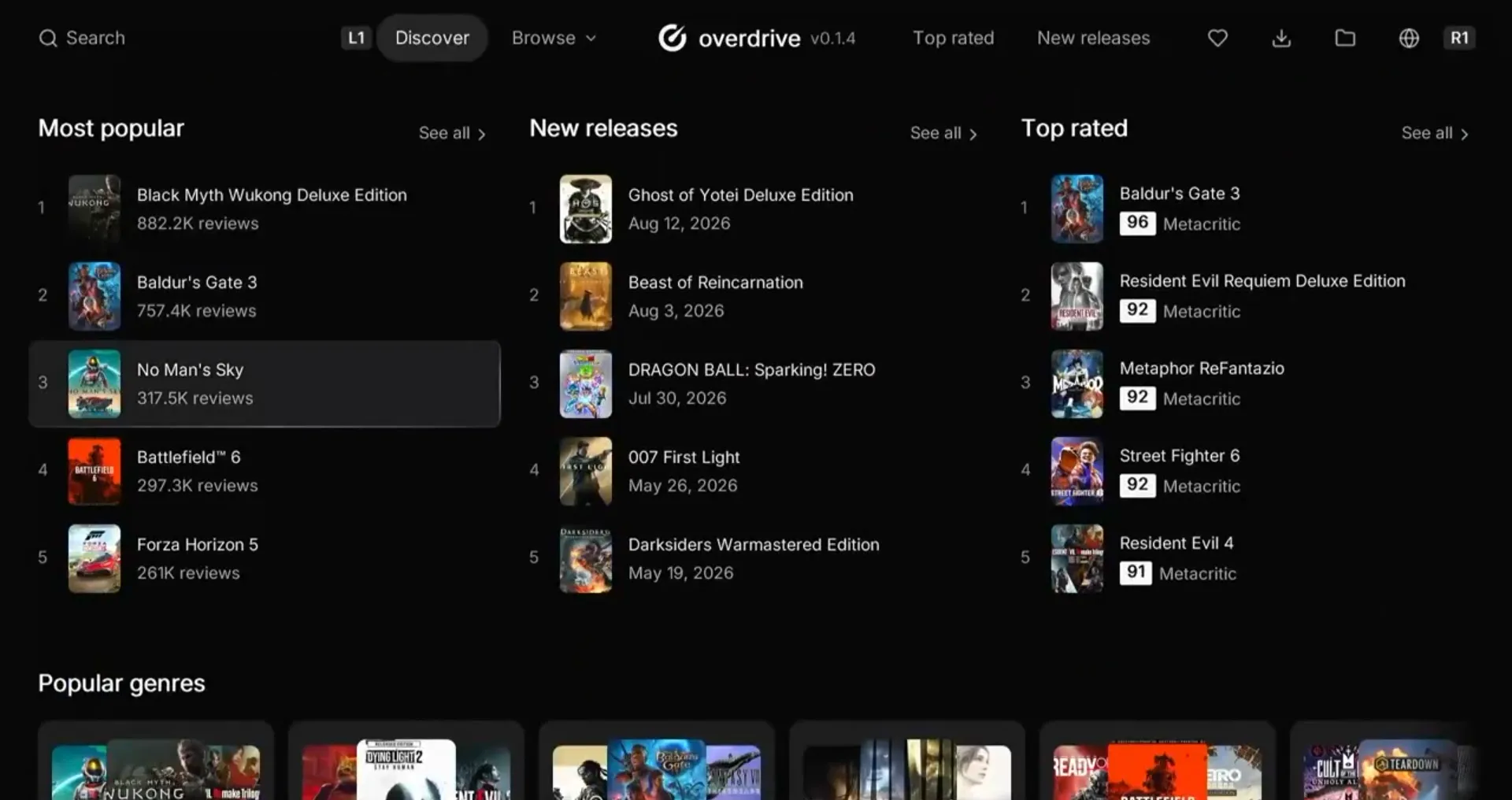Click the R1 shoulder button badge
The image size is (1512, 800).
pyautogui.click(x=1459, y=38)
